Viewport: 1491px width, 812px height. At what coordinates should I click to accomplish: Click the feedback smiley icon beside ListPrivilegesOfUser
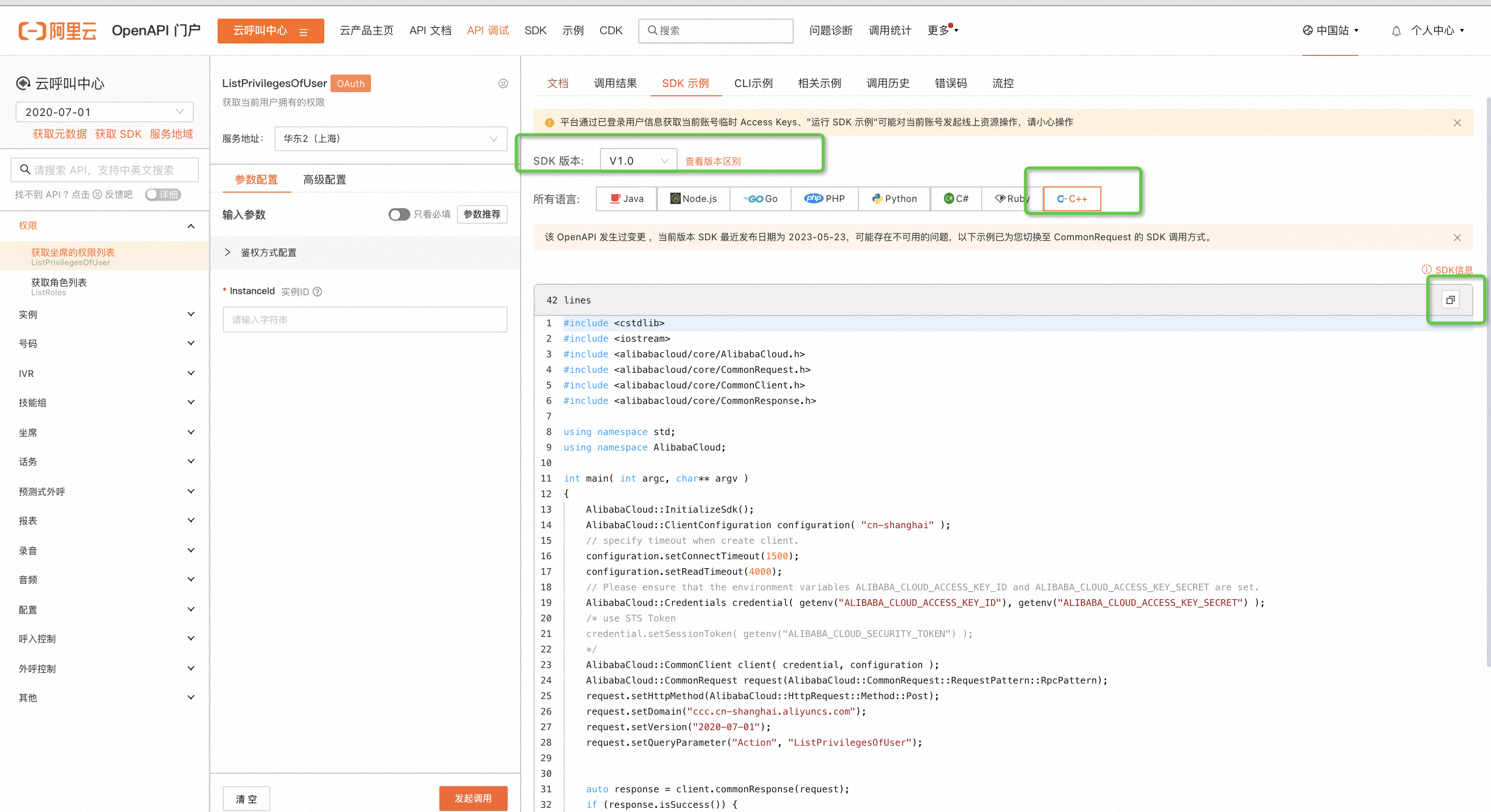click(503, 83)
